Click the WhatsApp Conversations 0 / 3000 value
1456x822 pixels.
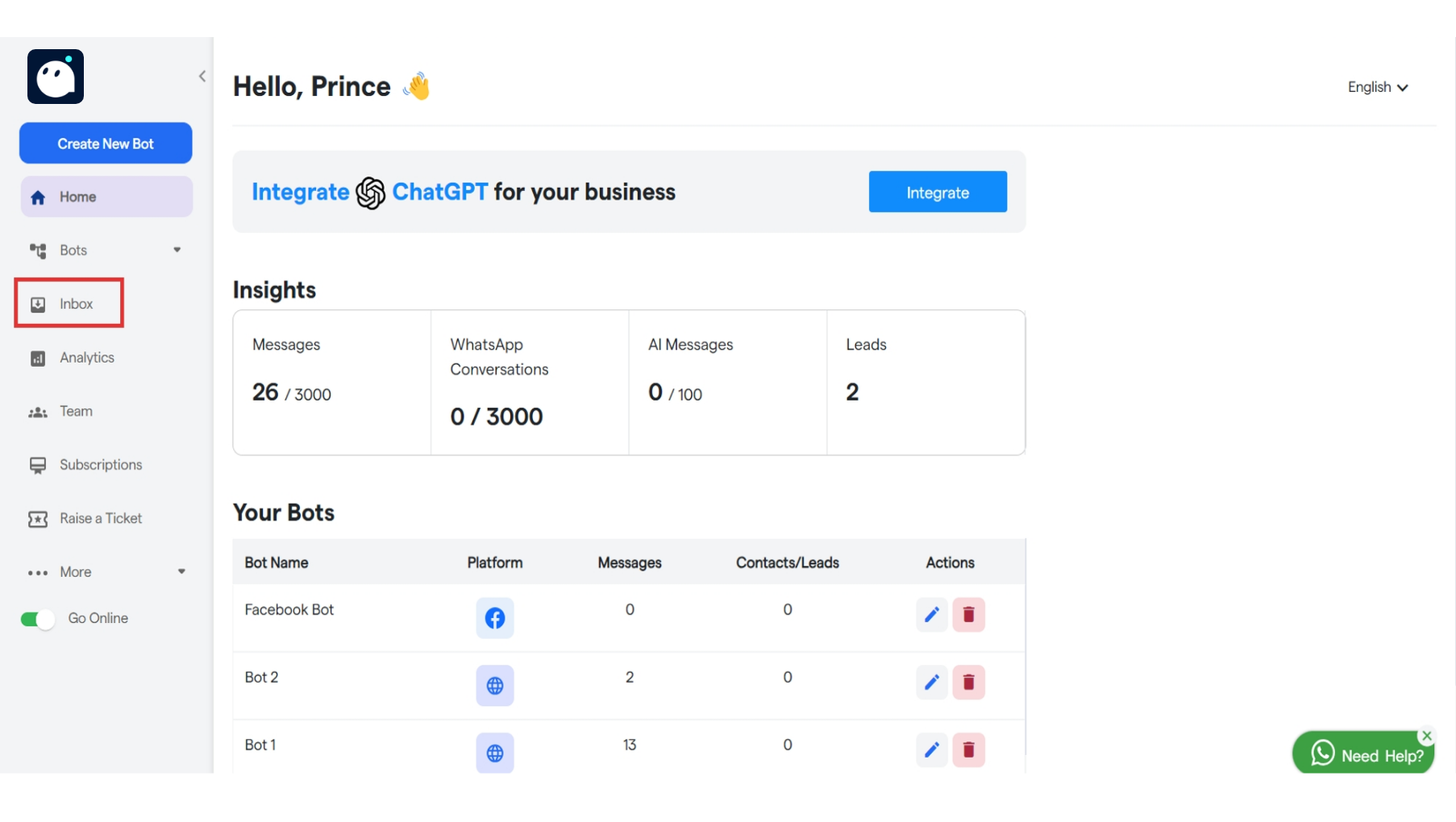click(497, 417)
